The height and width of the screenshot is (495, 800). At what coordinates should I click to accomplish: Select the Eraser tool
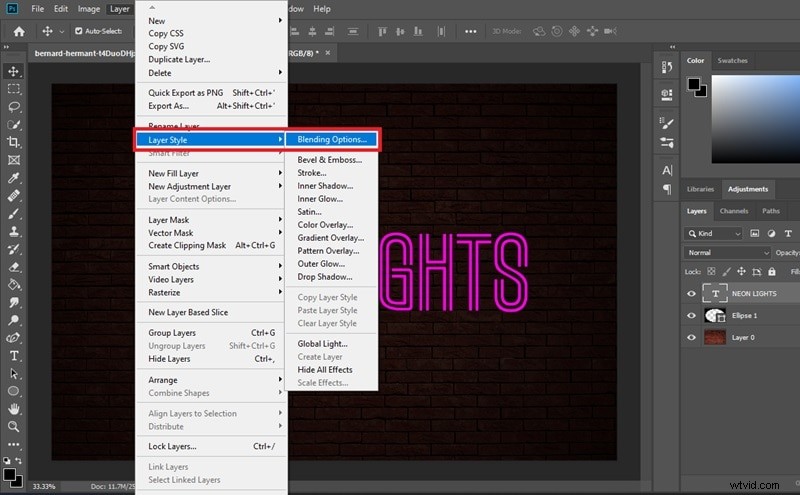(x=14, y=267)
